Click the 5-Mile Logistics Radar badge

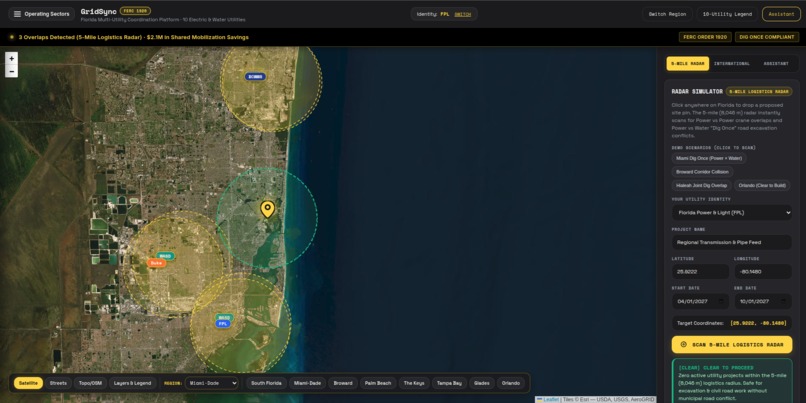tap(759, 91)
